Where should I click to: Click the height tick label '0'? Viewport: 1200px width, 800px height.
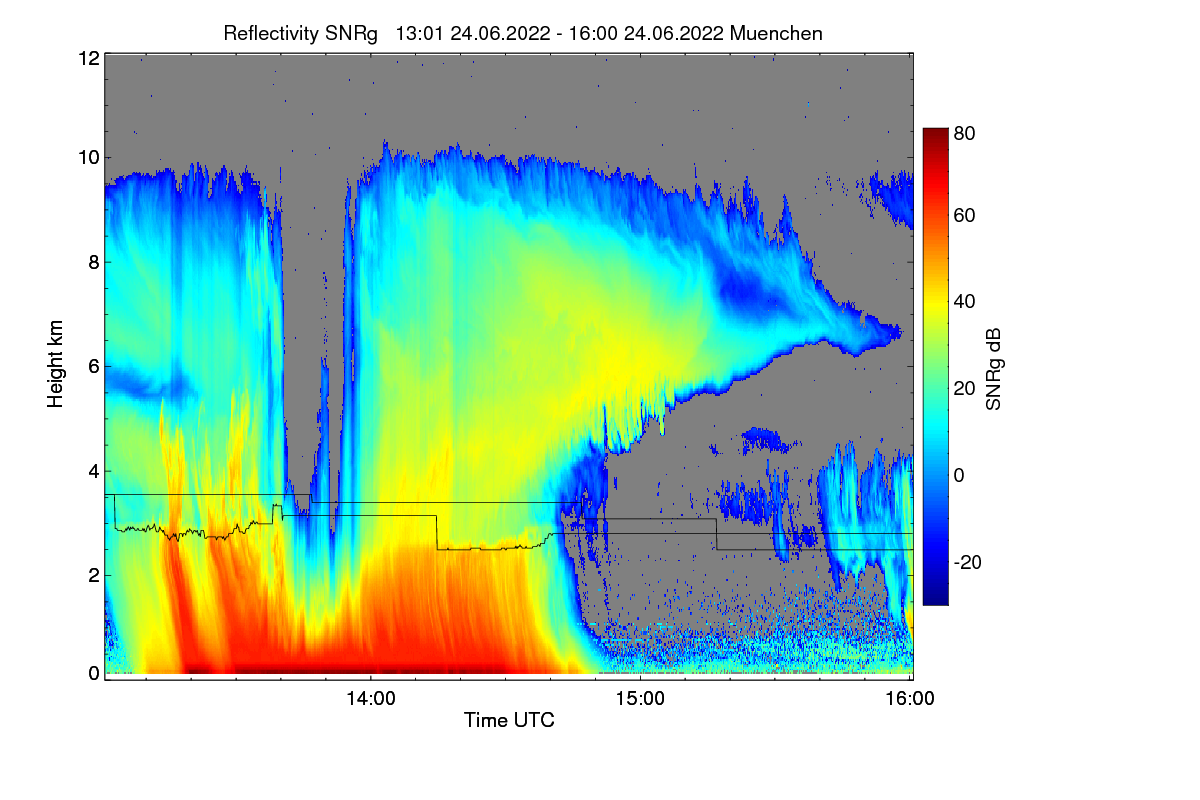click(93, 673)
